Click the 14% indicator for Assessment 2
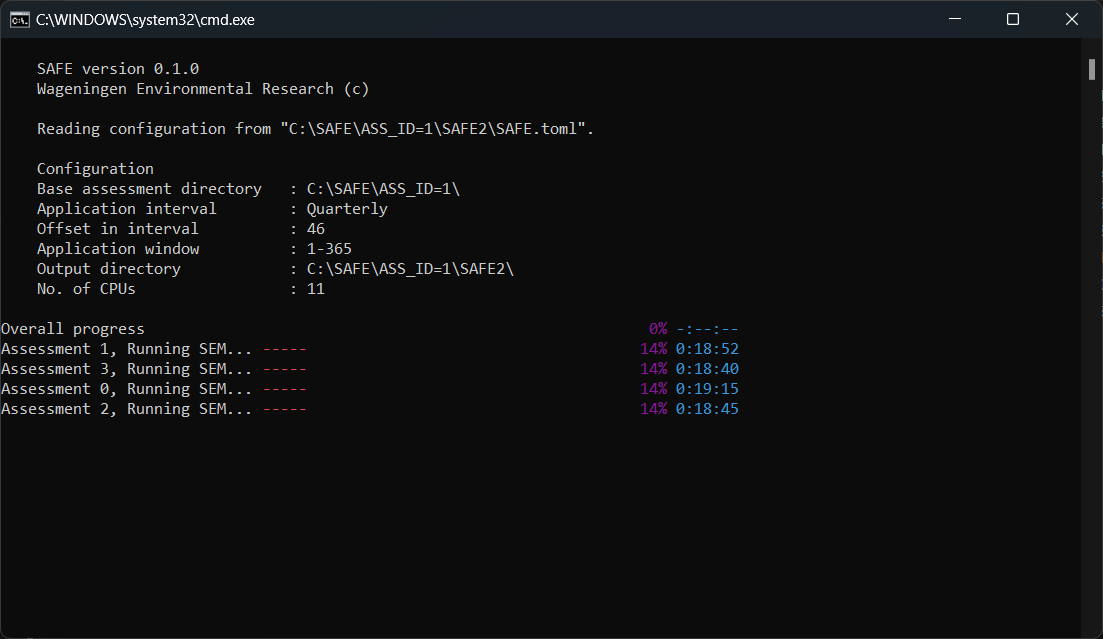Screen dimensions: 1103x639 (x=654, y=408)
